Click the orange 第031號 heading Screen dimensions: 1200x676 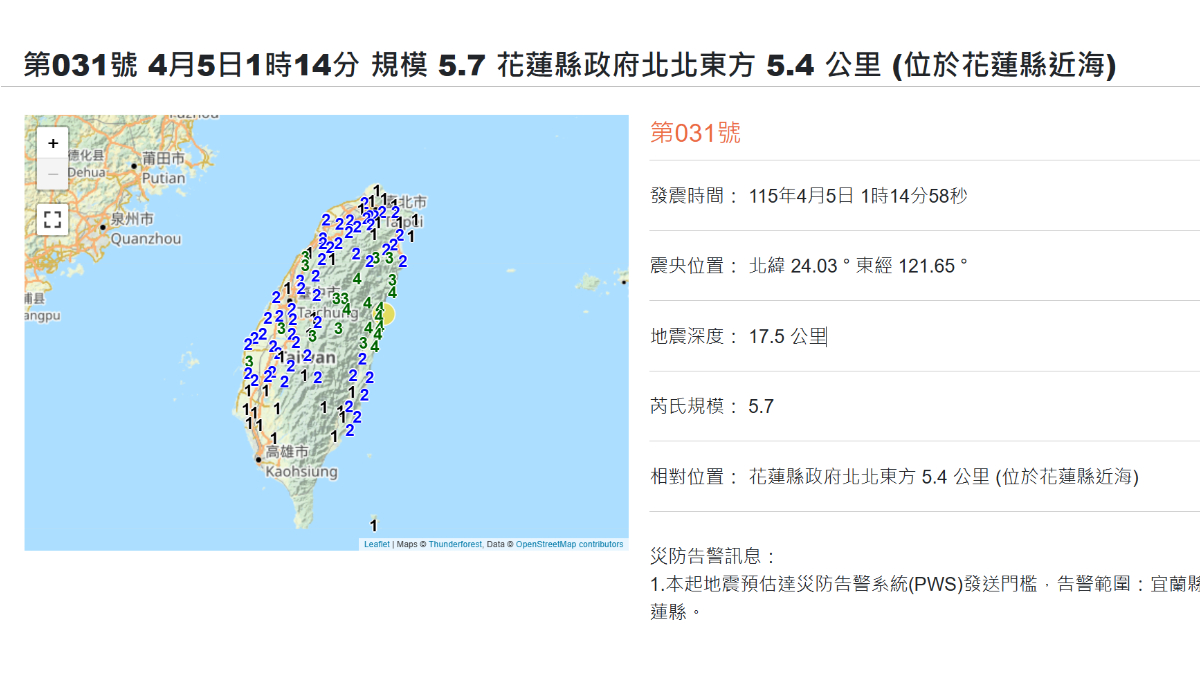click(x=695, y=133)
